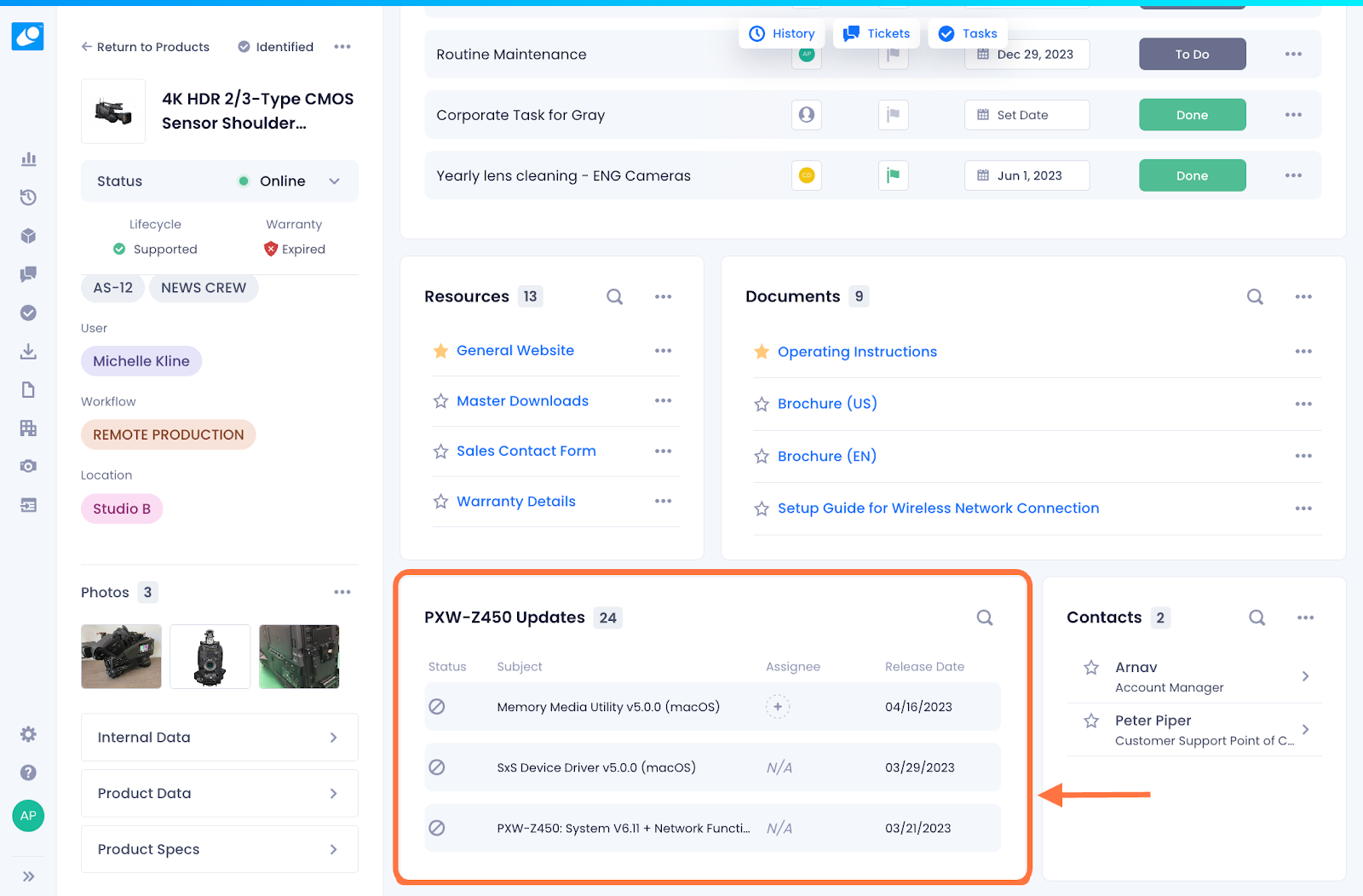Open the tasks checkmark sidebar icon
The image size is (1363, 896).
[28, 313]
